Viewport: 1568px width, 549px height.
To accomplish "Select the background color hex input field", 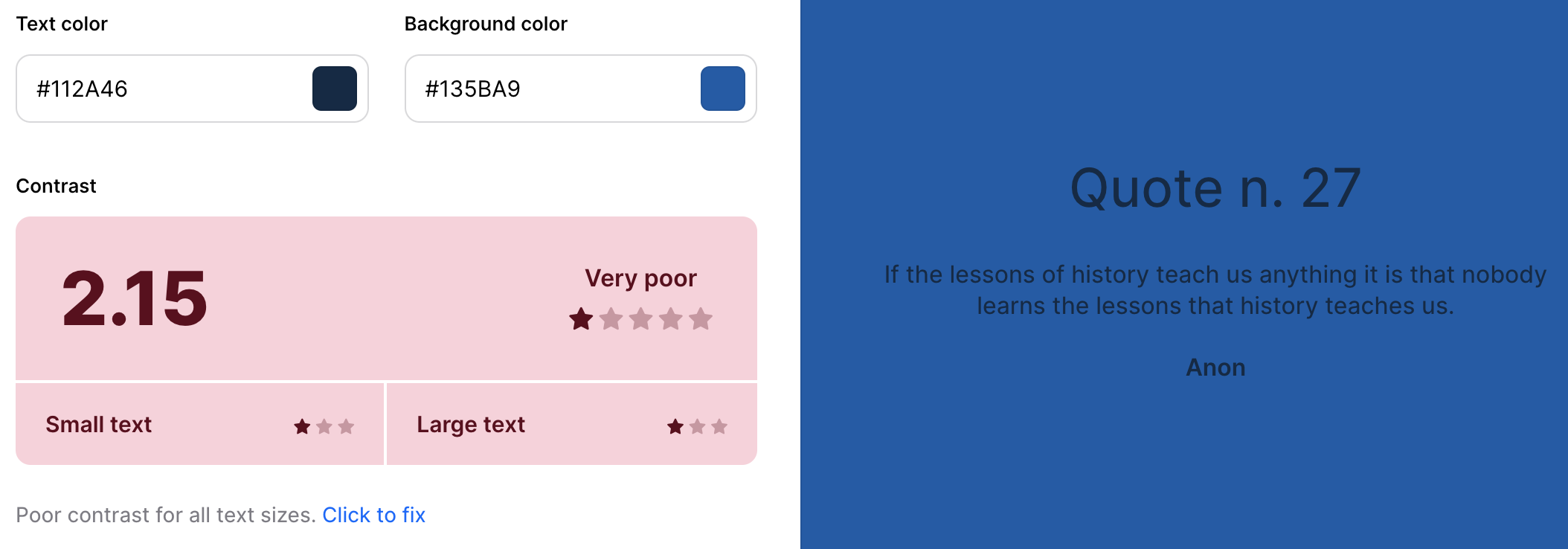I will click(536, 89).
